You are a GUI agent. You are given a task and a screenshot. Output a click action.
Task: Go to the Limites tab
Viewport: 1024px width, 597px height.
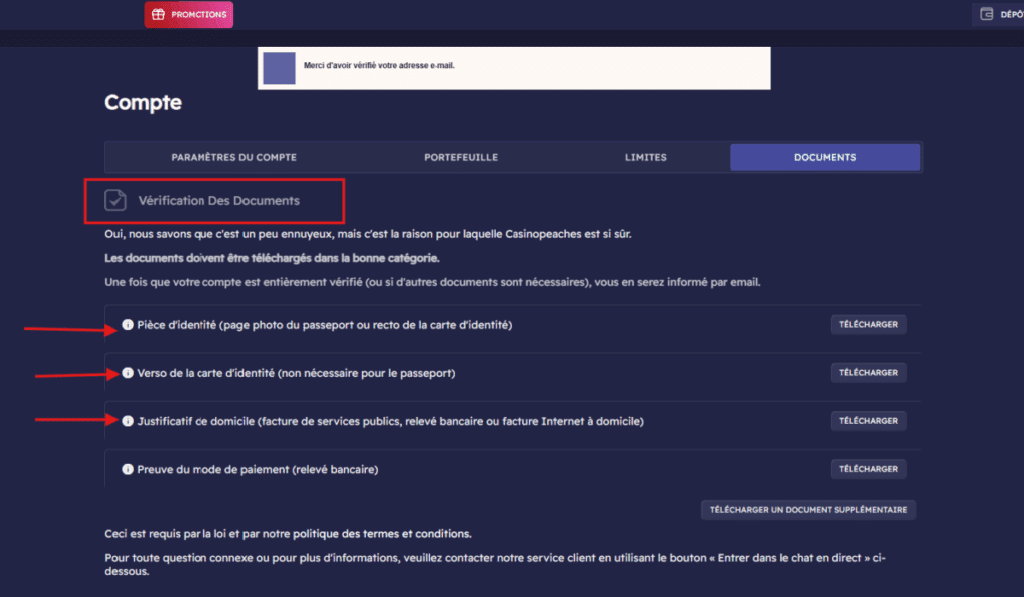[x=645, y=157]
